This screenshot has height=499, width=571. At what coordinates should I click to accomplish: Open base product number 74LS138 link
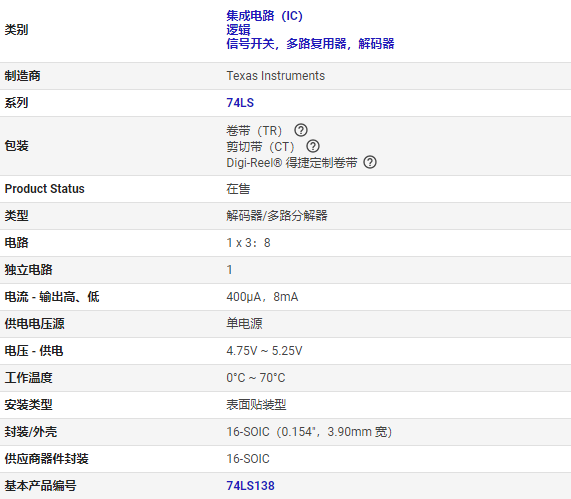click(x=251, y=486)
